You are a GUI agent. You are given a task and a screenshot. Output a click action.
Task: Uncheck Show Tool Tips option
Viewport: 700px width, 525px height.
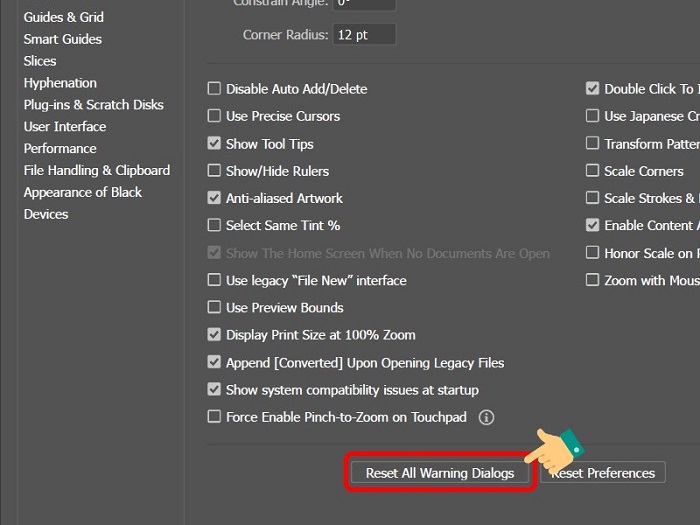coord(214,144)
